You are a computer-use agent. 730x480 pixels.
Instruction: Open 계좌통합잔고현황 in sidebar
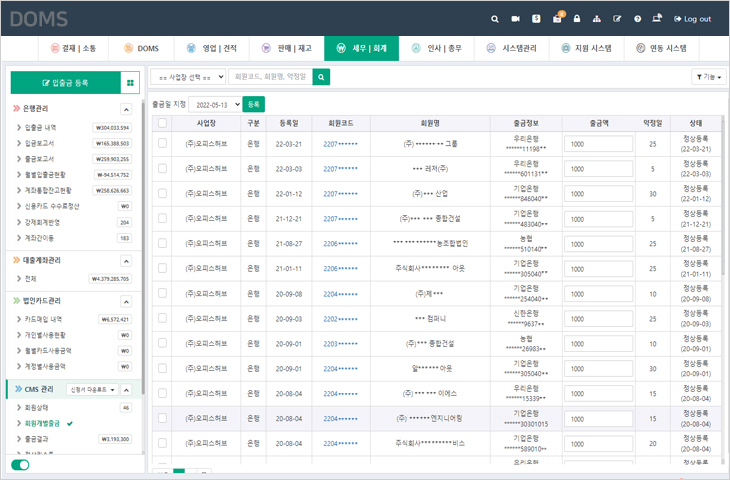48,190
